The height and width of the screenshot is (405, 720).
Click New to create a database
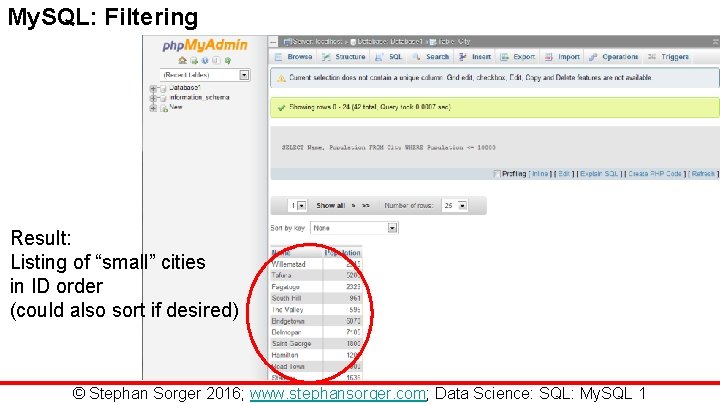point(176,107)
